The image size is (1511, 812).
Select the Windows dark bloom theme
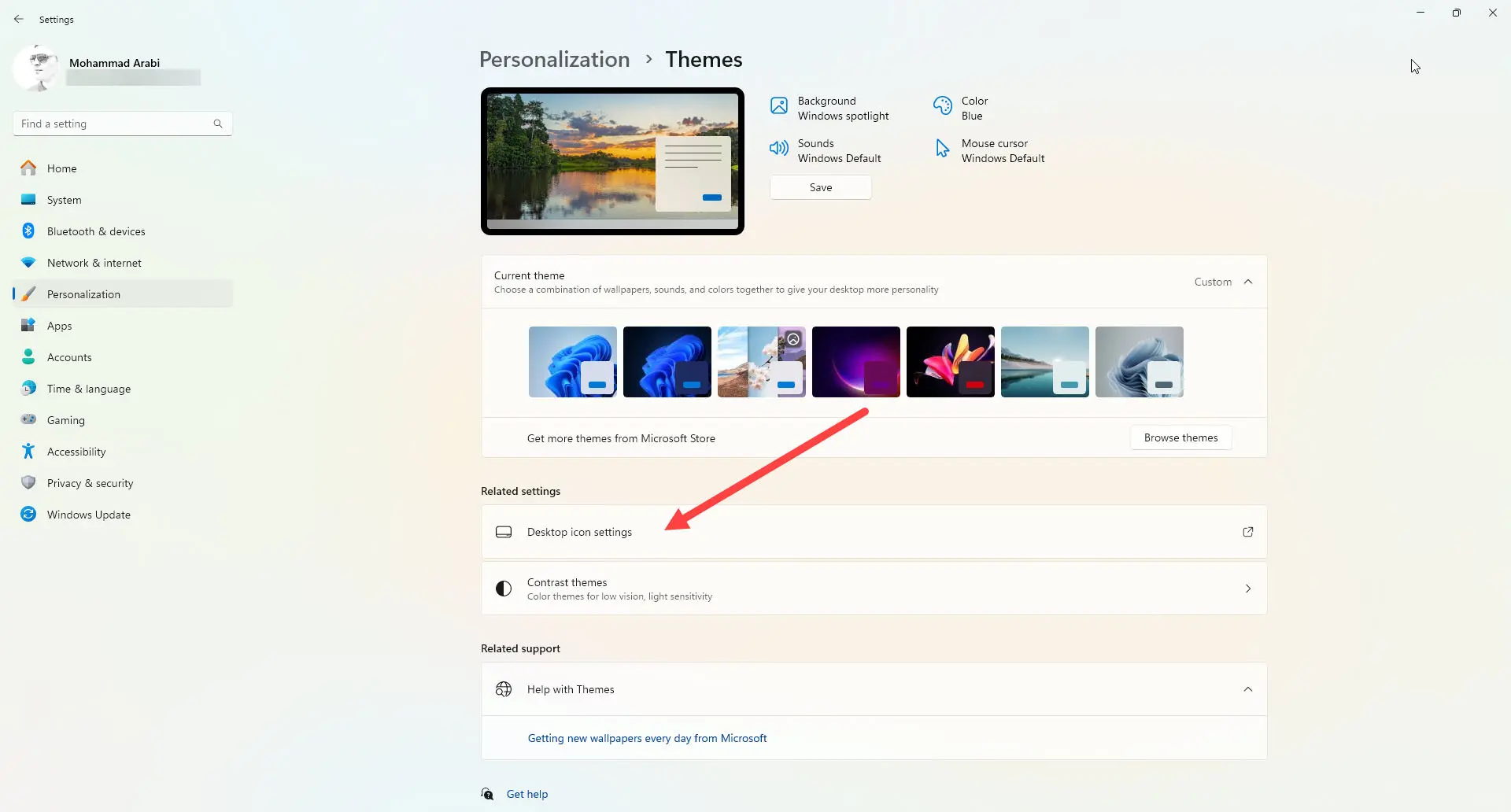coord(667,362)
